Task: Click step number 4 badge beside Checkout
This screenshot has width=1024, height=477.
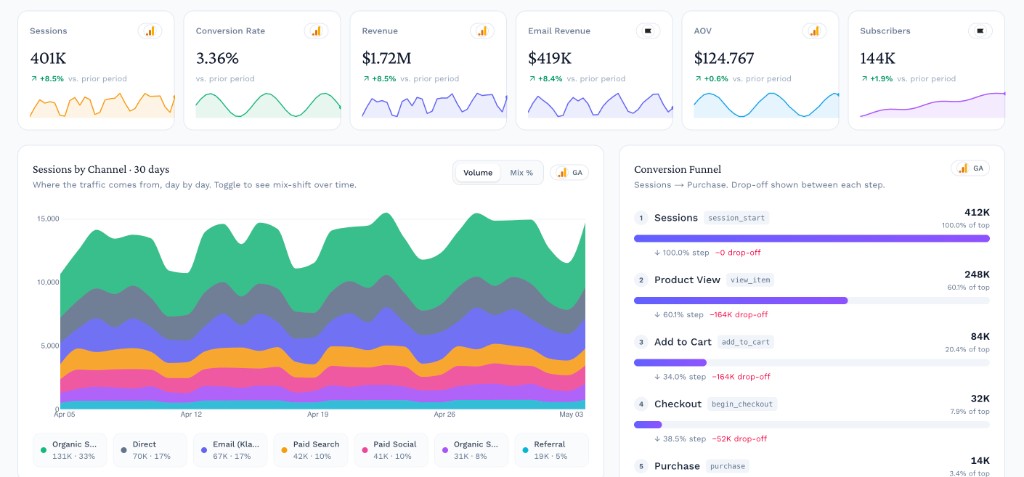Action: (x=641, y=404)
